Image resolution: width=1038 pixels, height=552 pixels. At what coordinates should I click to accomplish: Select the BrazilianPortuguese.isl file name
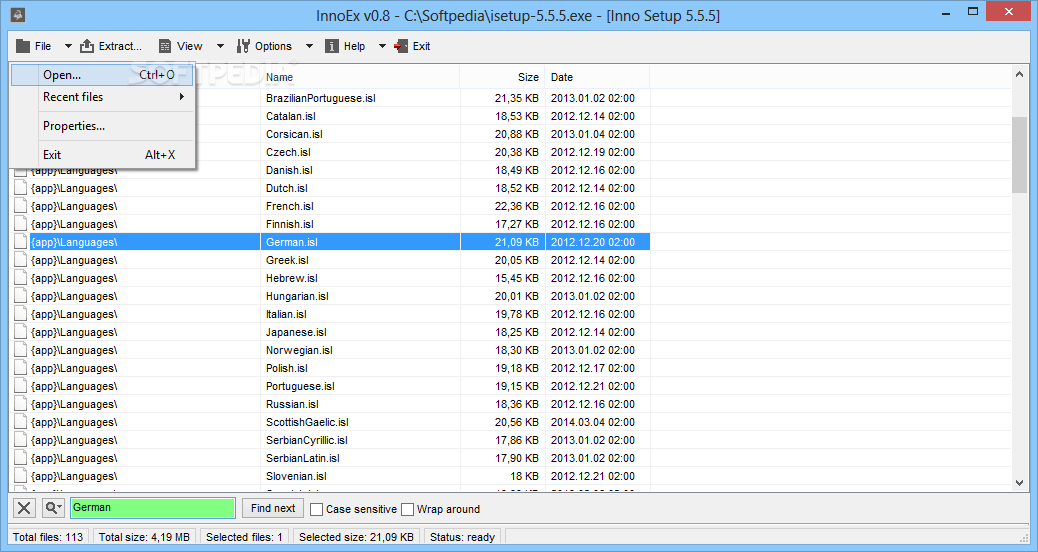pyautogui.click(x=320, y=99)
